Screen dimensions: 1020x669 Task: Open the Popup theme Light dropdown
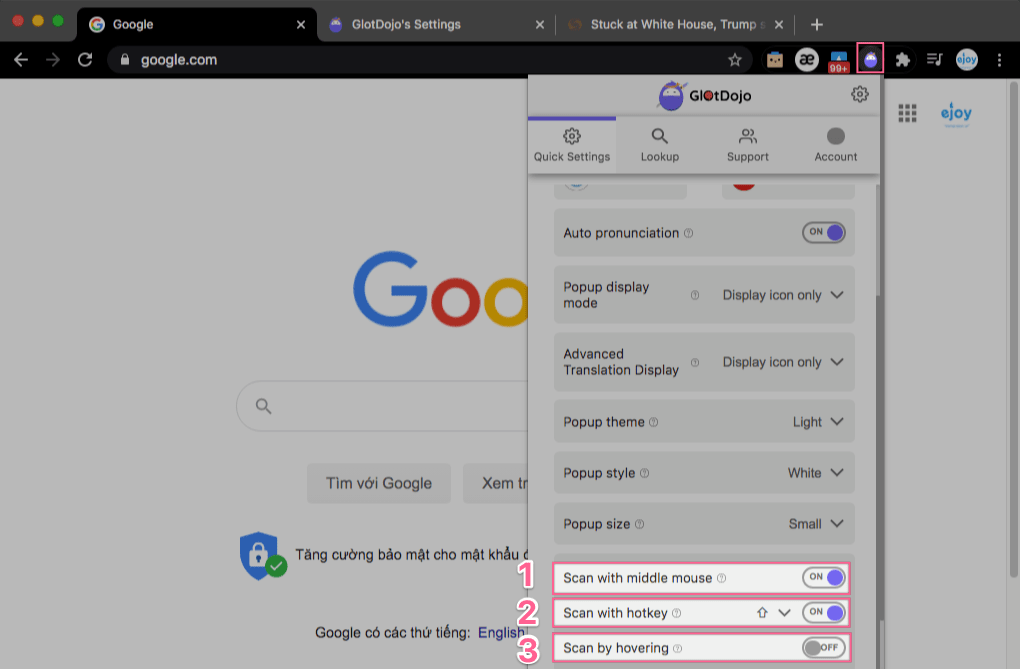click(818, 422)
